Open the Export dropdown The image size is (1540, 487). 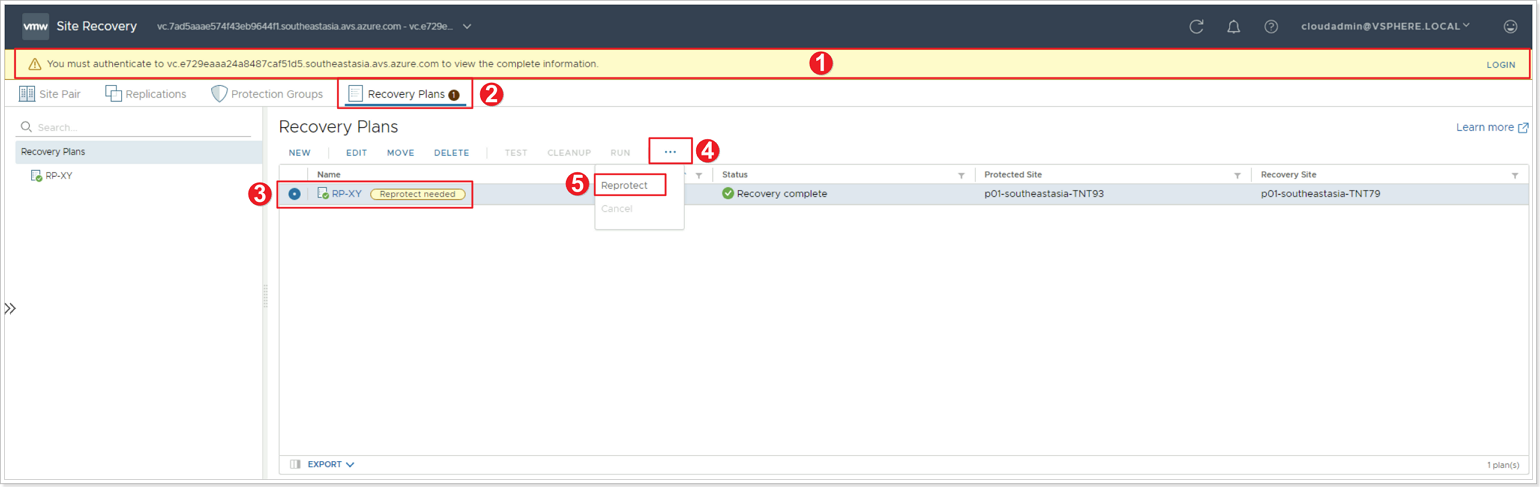(x=331, y=464)
